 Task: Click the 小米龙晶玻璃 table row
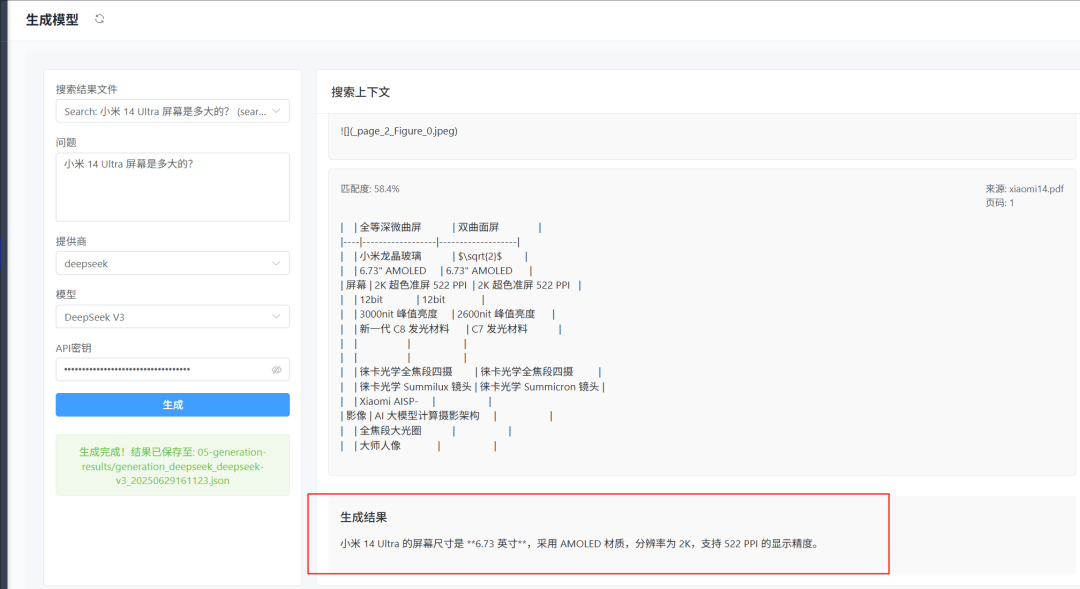coord(434,256)
